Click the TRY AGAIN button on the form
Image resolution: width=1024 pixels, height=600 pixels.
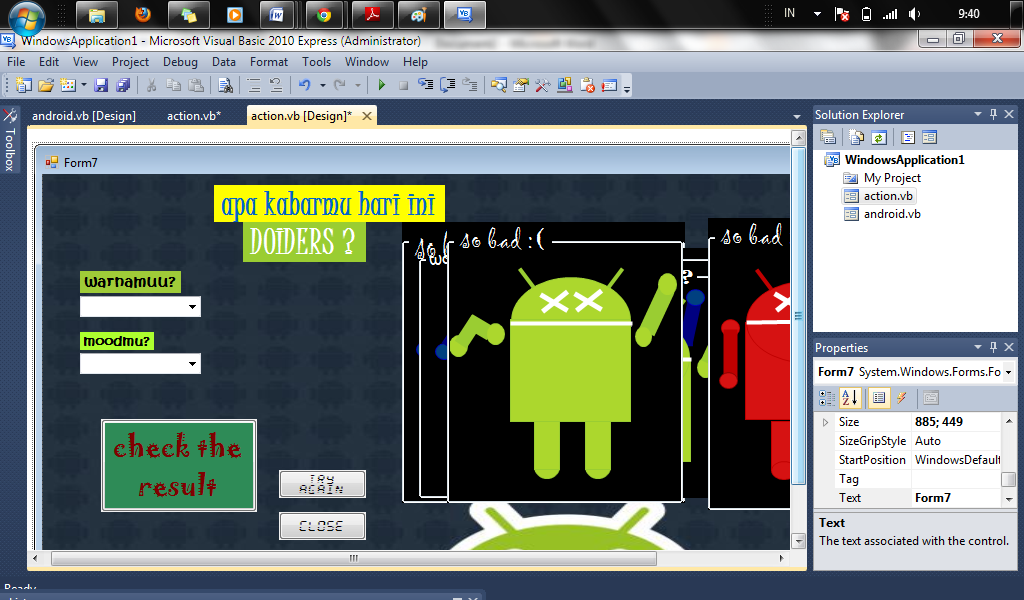click(x=322, y=484)
